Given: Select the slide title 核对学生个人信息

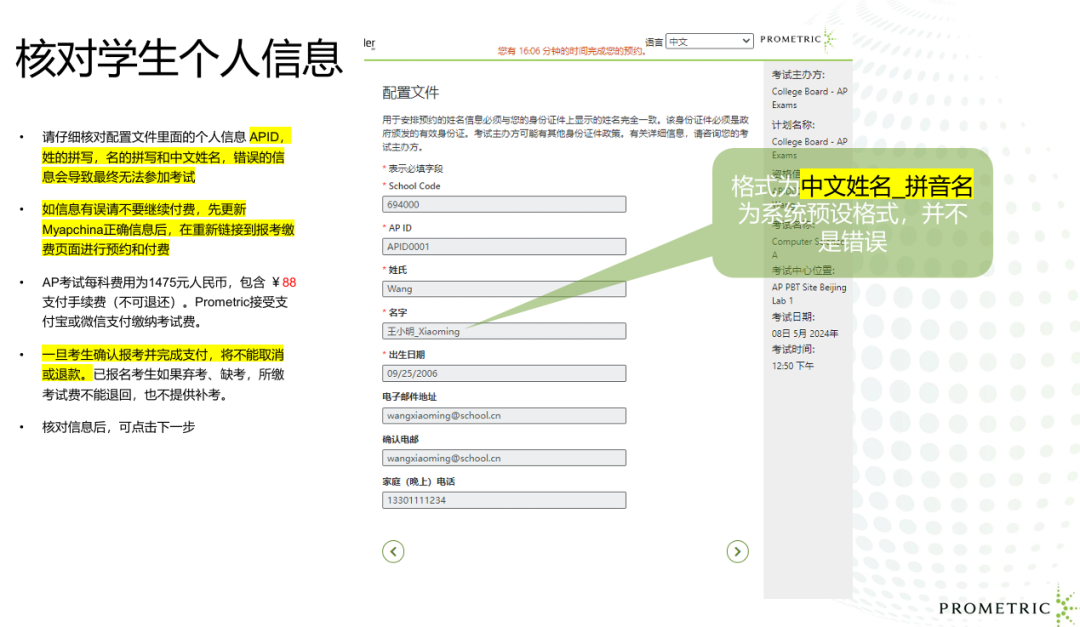Looking at the screenshot, I should tap(180, 60).
